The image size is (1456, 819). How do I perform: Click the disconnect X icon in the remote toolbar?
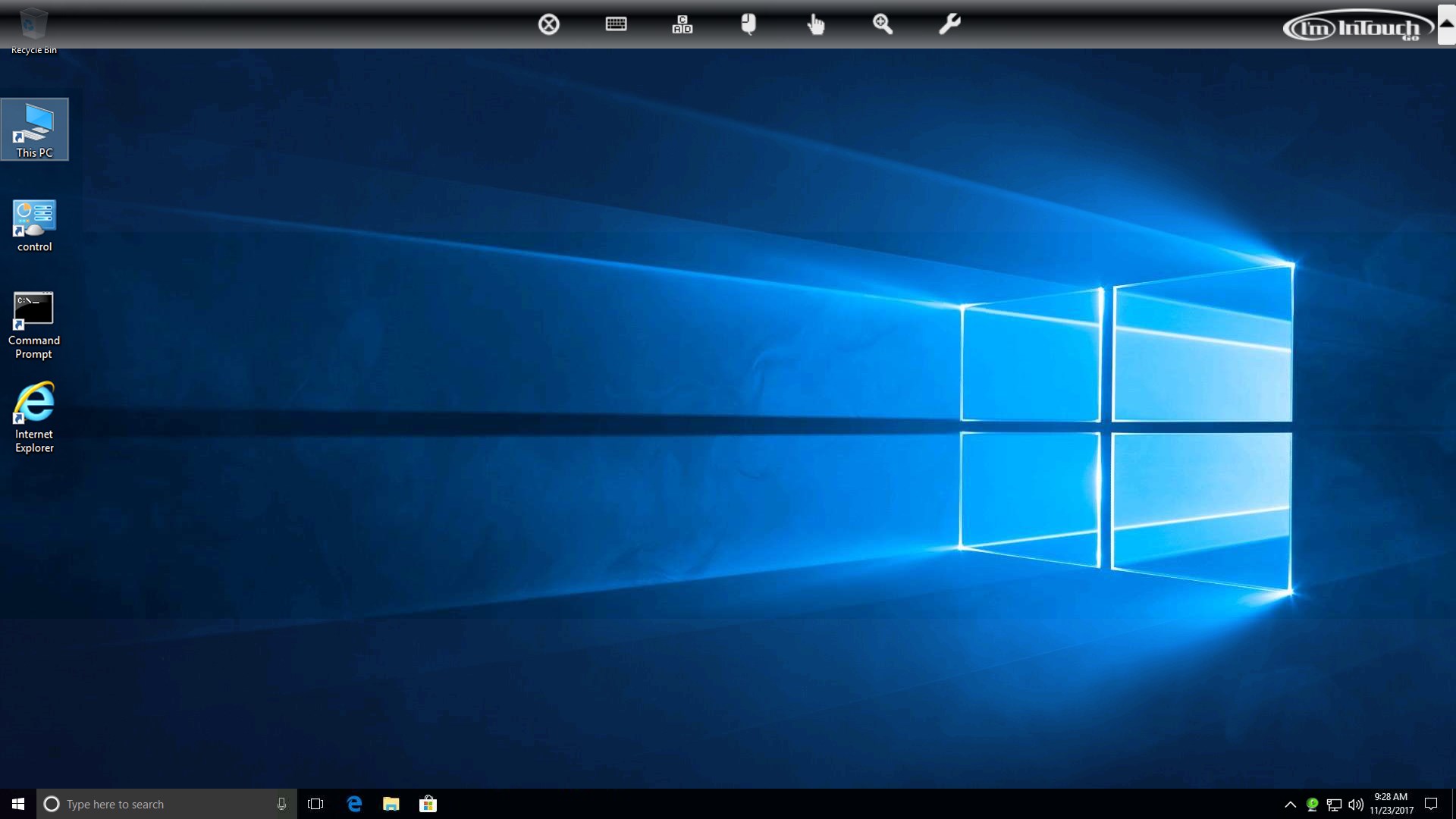[x=549, y=24]
